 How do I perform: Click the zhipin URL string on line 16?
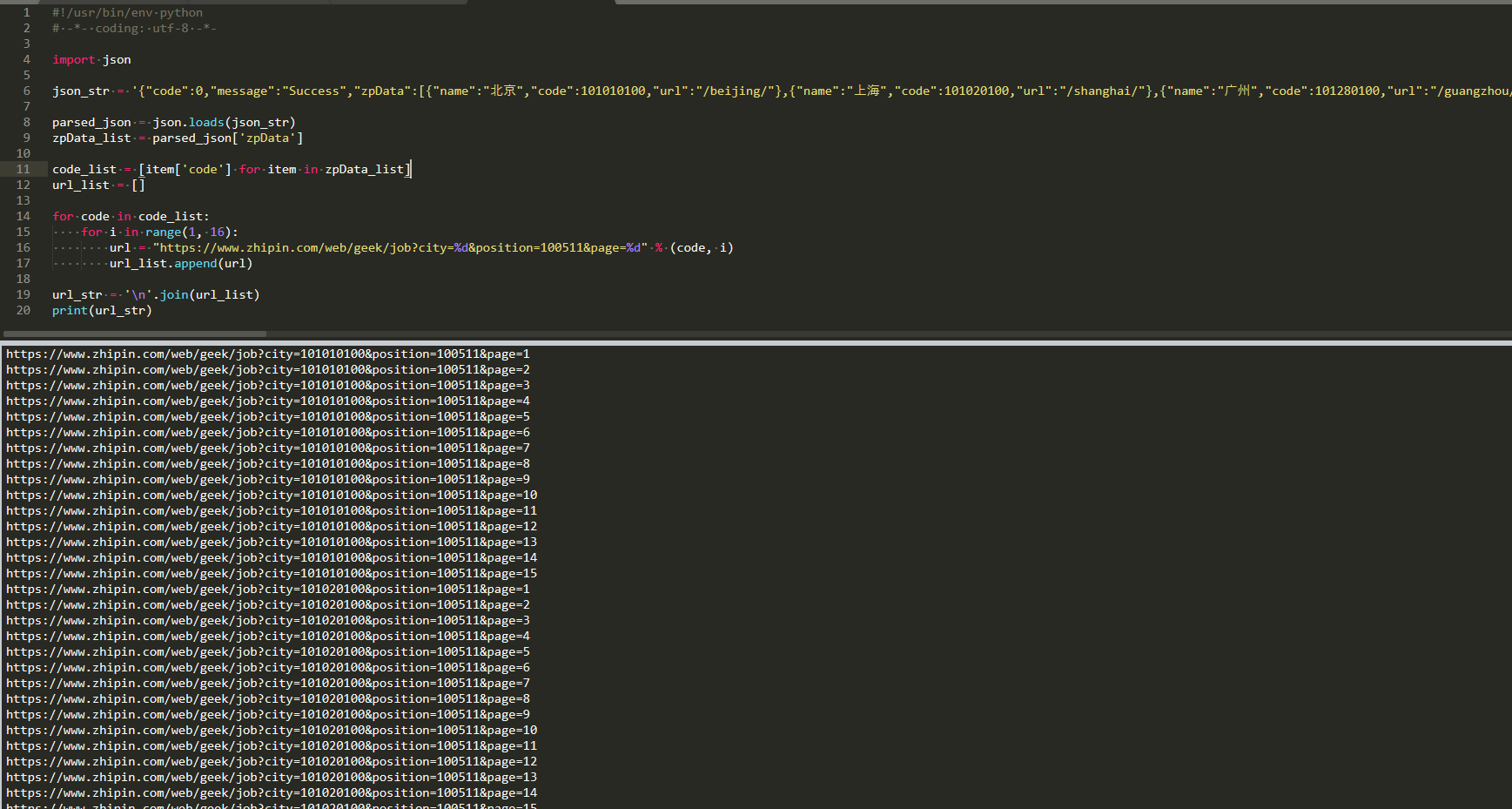pyautogui.click(x=400, y=247)
